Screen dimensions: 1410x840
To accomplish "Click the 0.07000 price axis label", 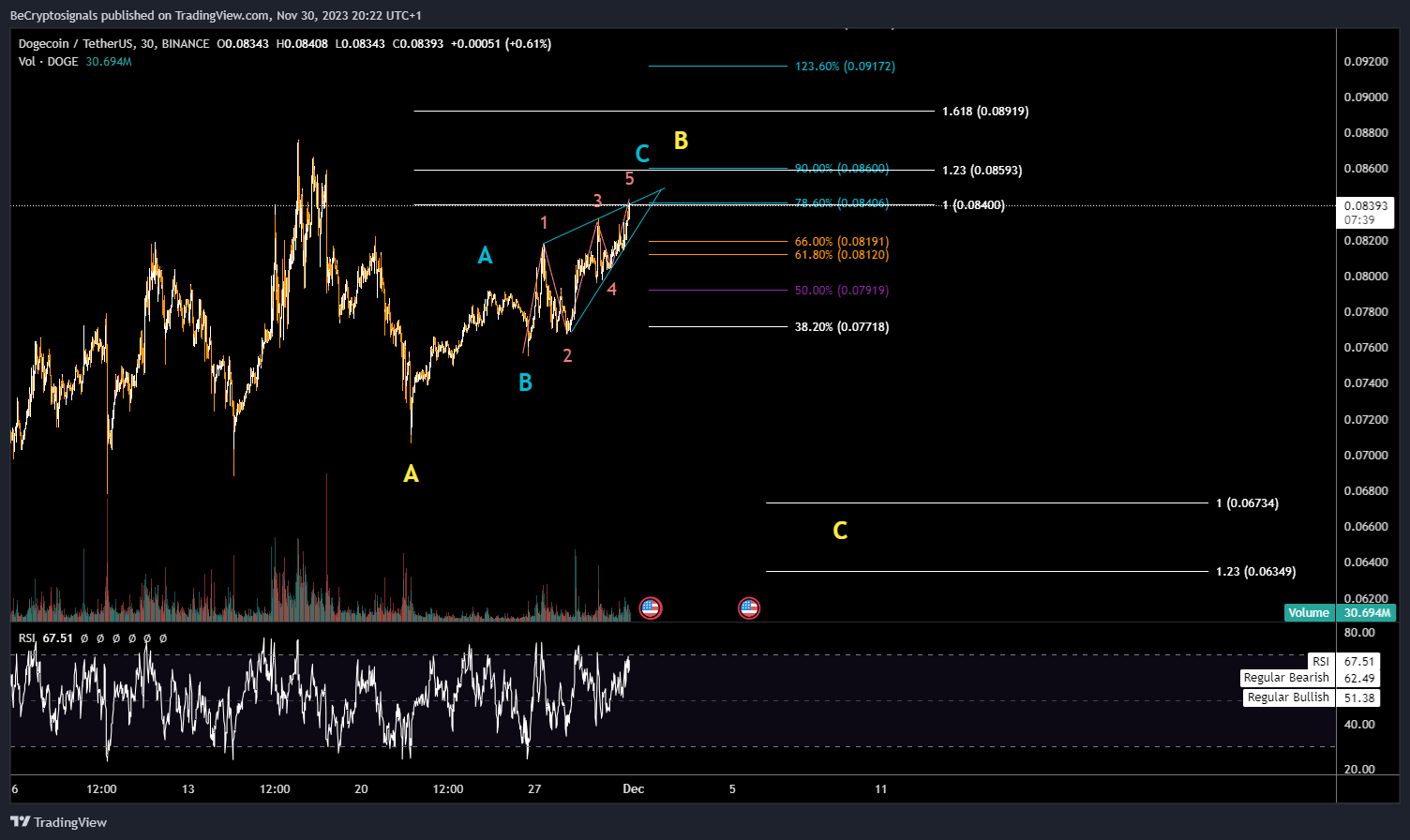I will (1365, 455).
